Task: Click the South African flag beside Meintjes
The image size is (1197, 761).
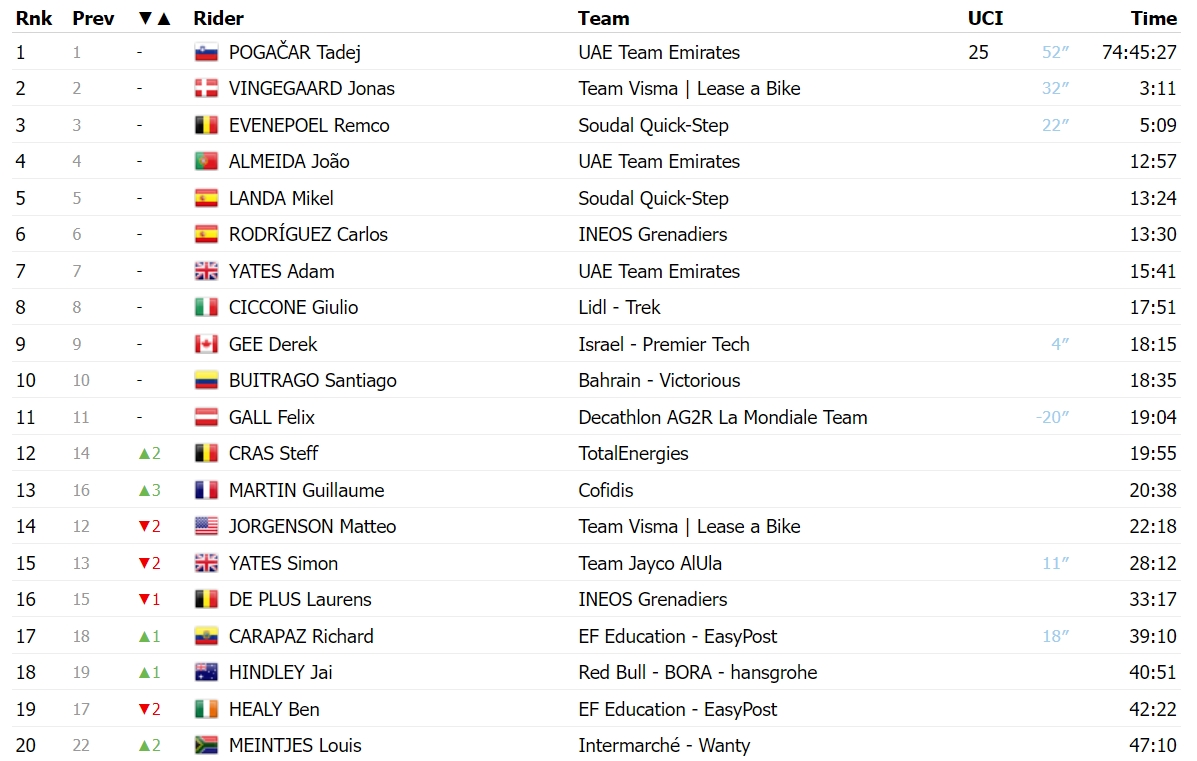Action: [206, 746]
